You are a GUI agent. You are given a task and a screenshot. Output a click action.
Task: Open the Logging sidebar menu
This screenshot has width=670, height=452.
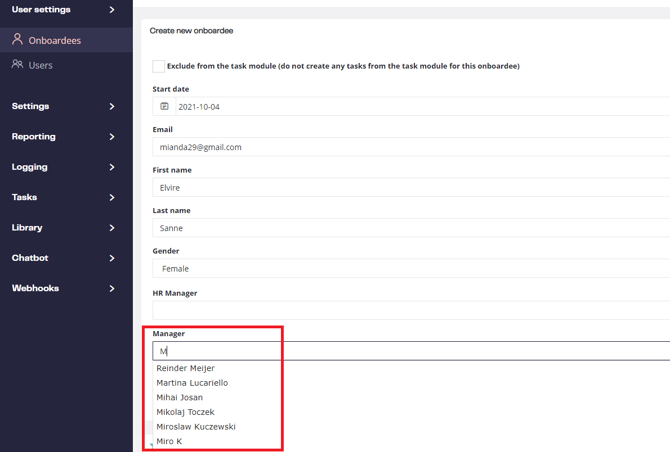pyautogui.click(x=30, y=167)
